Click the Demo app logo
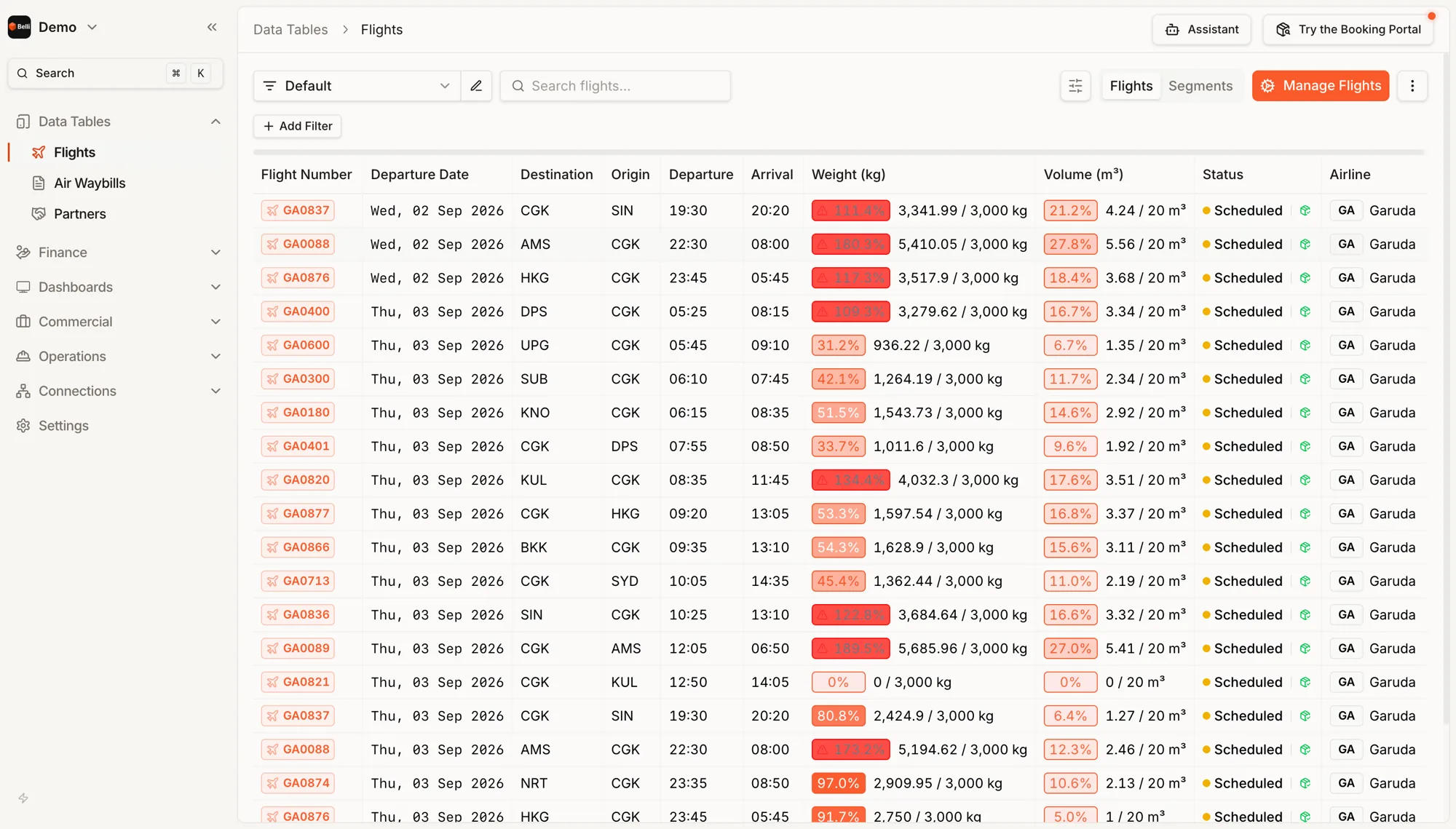The height and width of the screenshot is (829, 1456). coord(20,27)
